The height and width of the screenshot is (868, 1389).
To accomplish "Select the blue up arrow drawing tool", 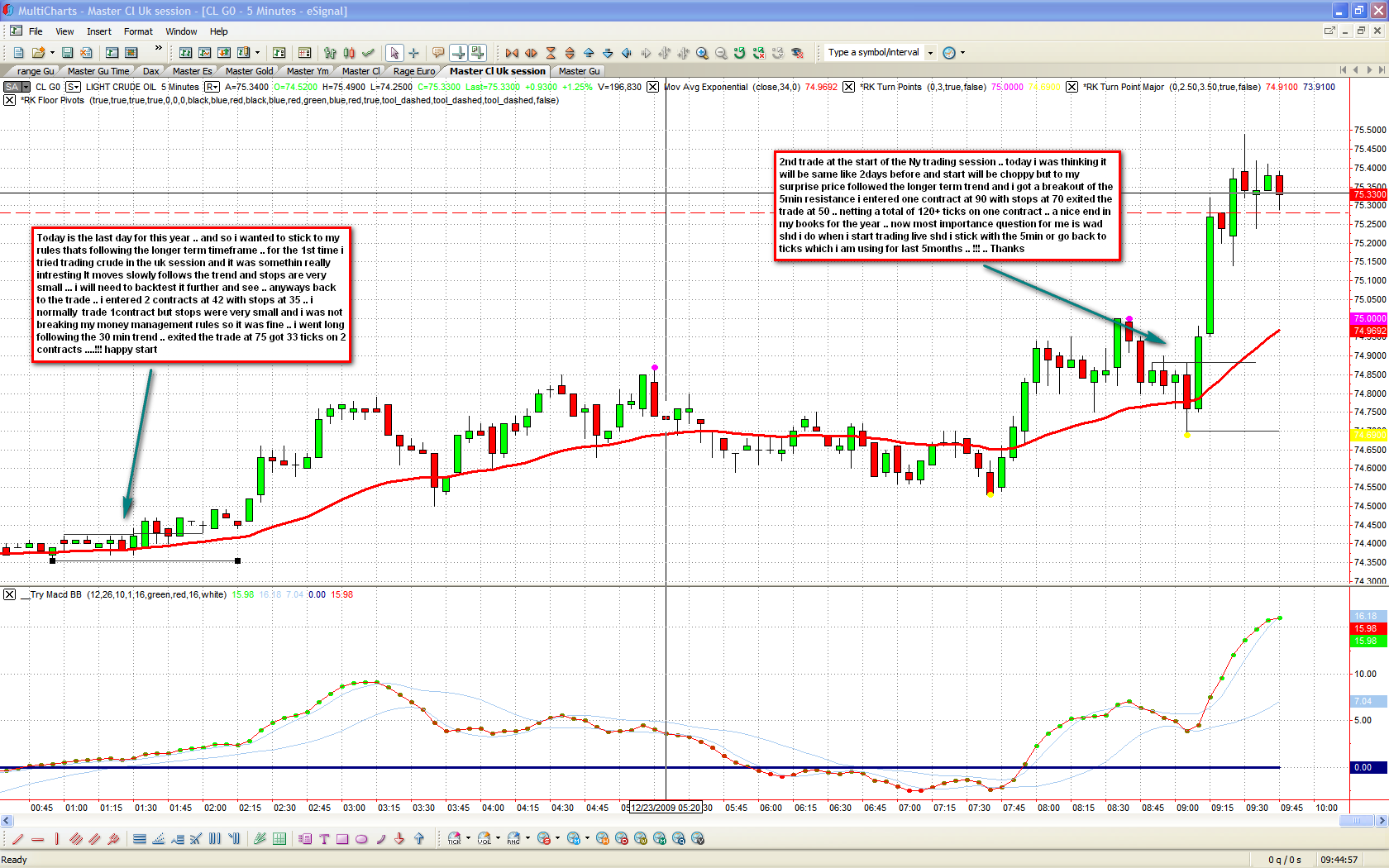I will point(419,839).
